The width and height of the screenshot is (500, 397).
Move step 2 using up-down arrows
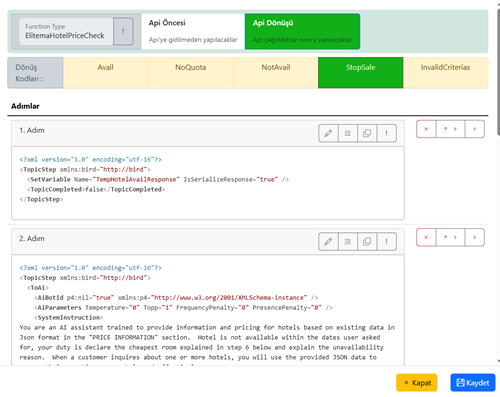tap(450, 237)
